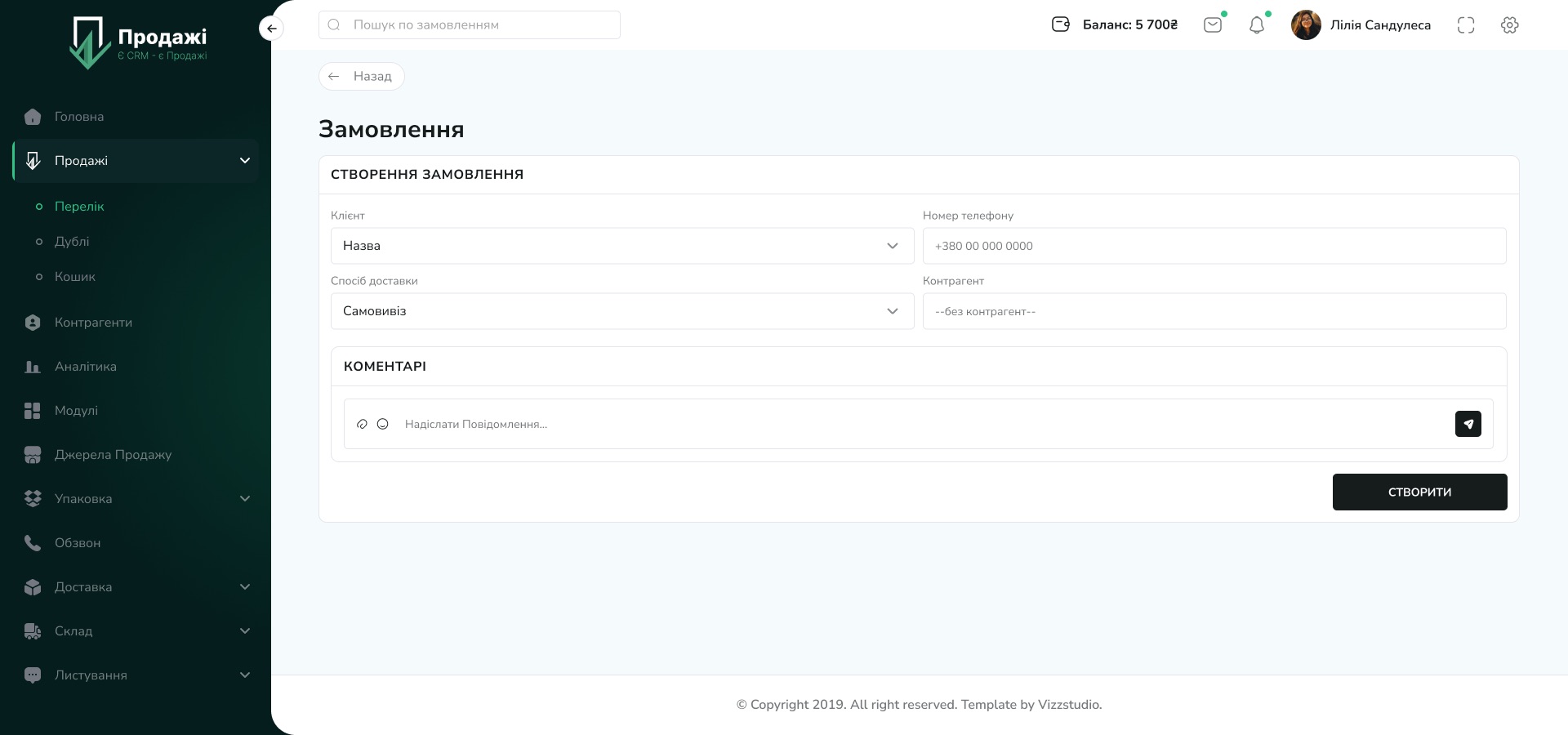Click the КОМЕНТАРІ section heading
This screenshot has width=1568, height=735.
[385, 367]
